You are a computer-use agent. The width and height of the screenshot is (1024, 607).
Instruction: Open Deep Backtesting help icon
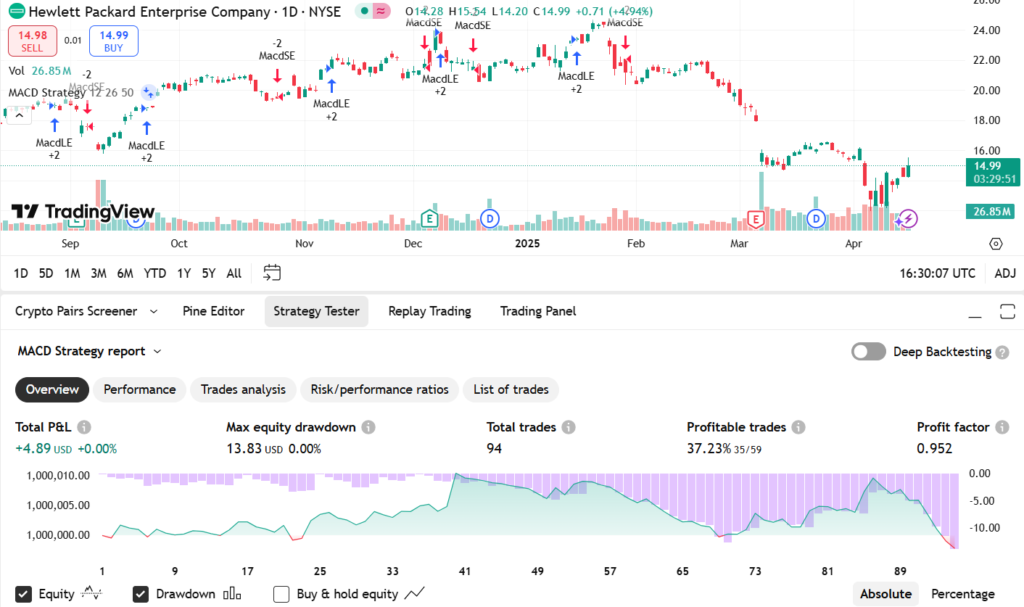click(x=1002, y=352)
